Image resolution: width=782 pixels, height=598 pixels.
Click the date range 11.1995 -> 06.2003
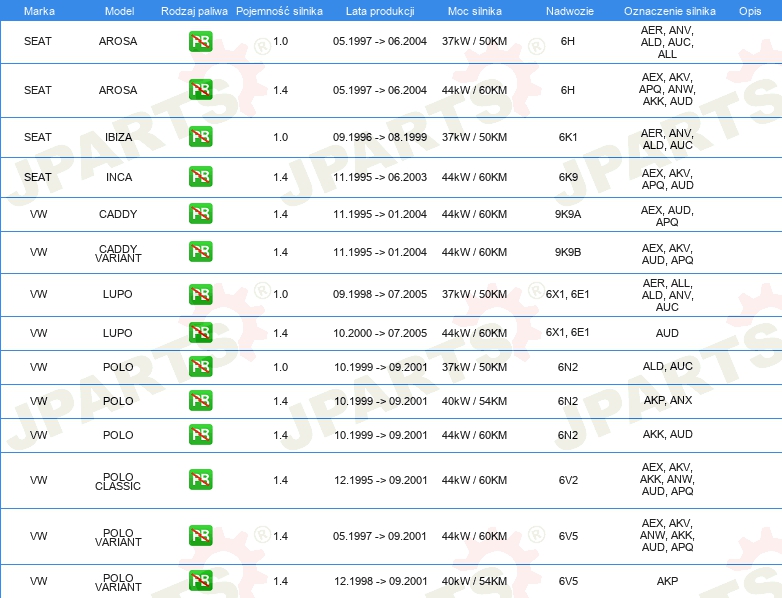[x=380, y=177]
